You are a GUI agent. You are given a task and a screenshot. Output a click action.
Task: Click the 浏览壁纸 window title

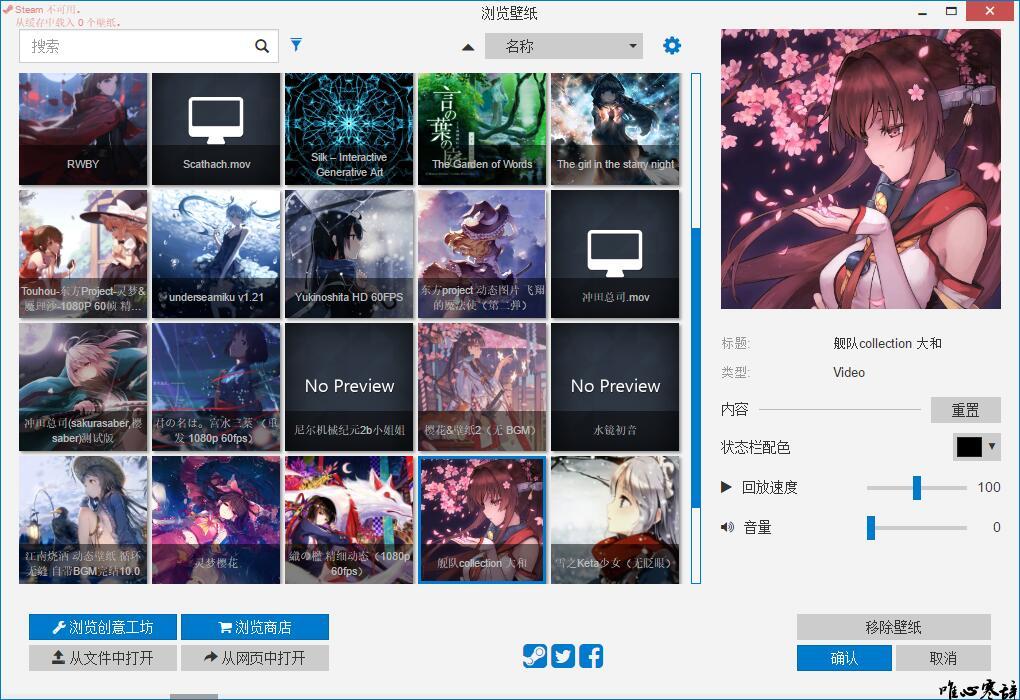[x=509, y=13]
